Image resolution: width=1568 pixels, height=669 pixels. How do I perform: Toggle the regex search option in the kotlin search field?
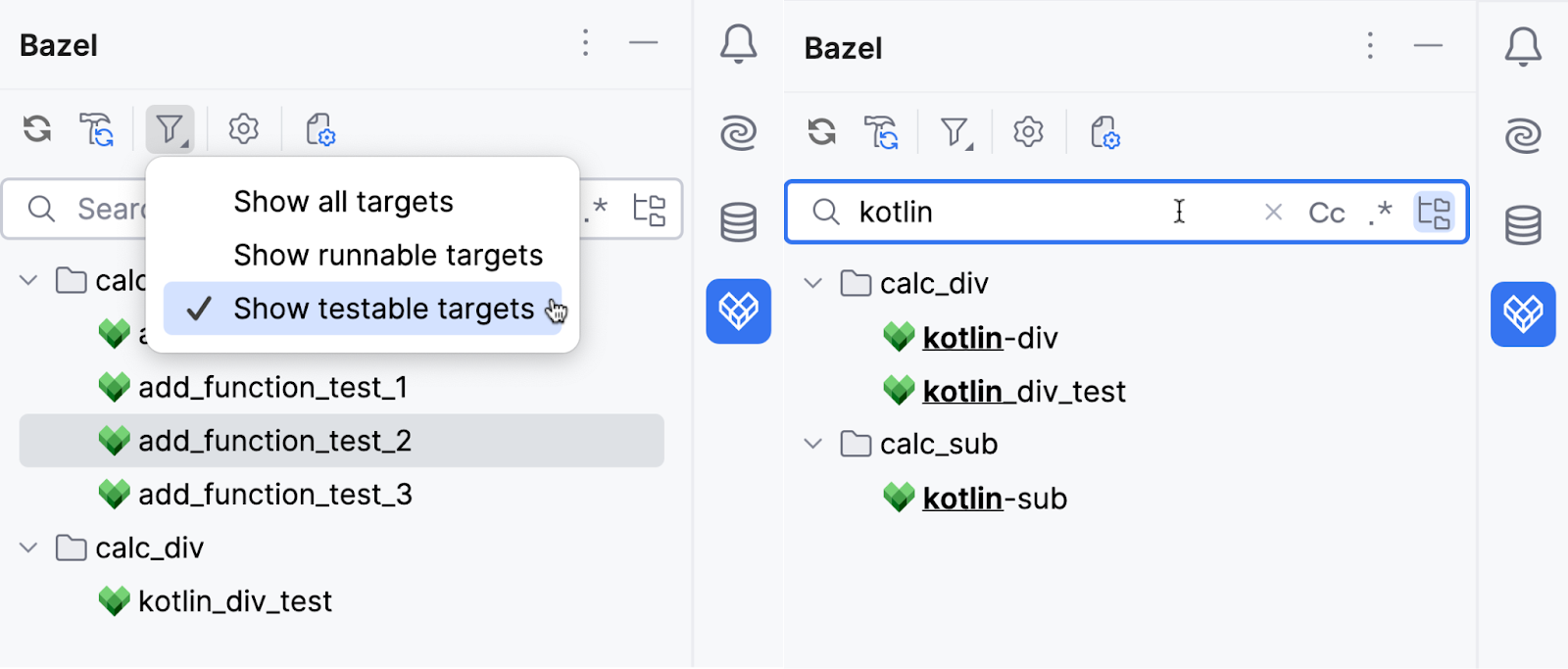(1381, 213)
